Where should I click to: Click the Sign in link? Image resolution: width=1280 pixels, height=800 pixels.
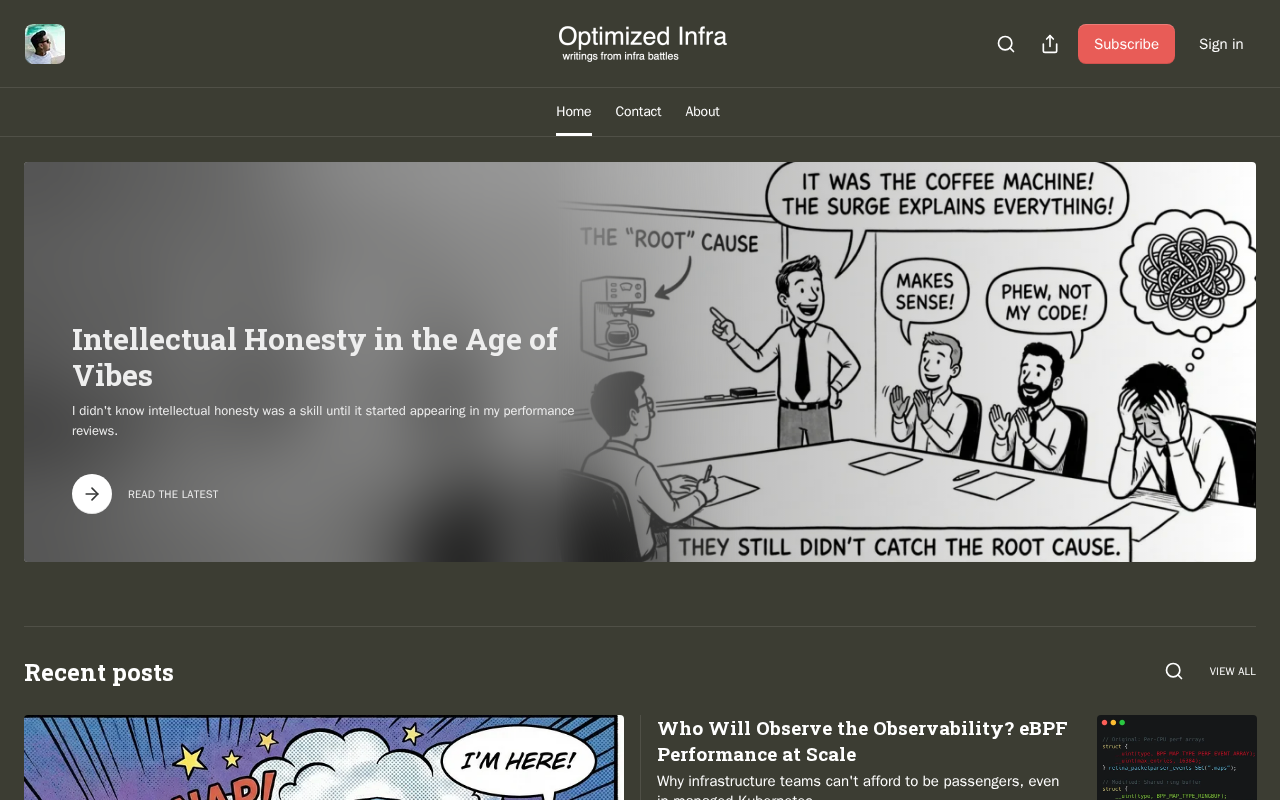click(x=1221, y=44)
